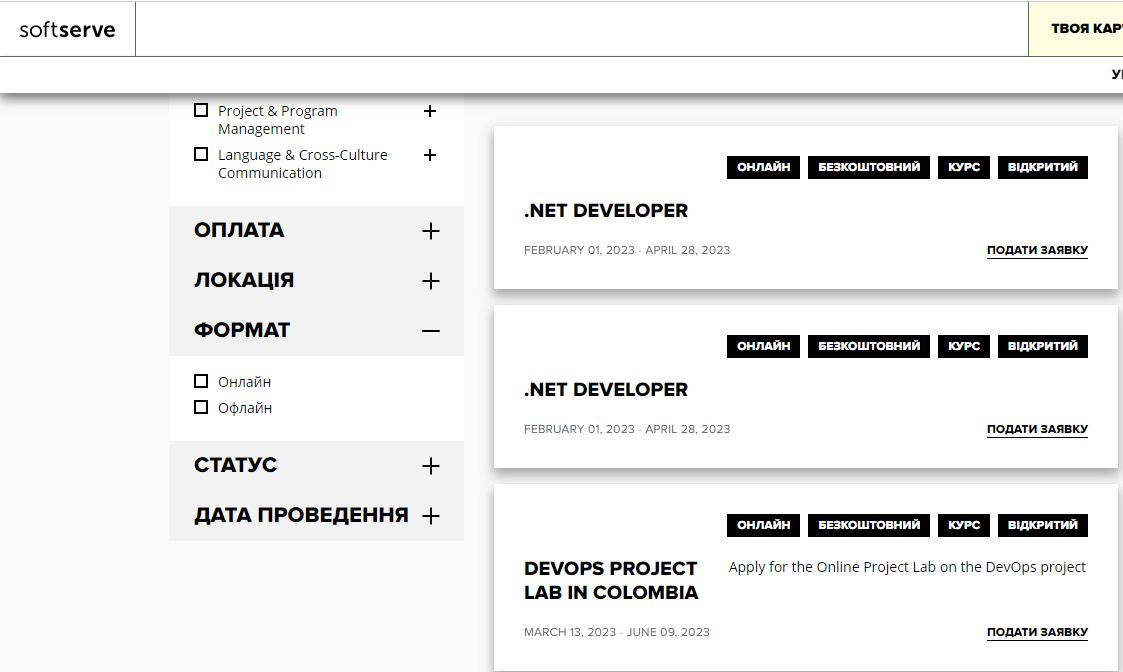
Task: Apply to DevOps Project Lab via ПОДАТИ ЗАЯВКУ
Action: tap(1037, 632)
